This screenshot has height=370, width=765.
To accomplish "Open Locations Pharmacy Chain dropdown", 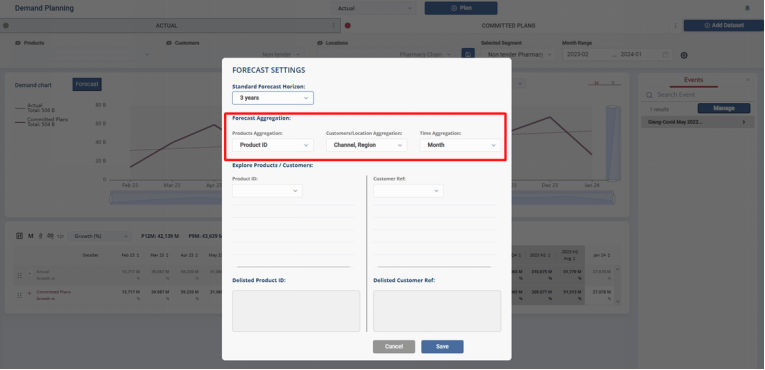I will point(386,55).
